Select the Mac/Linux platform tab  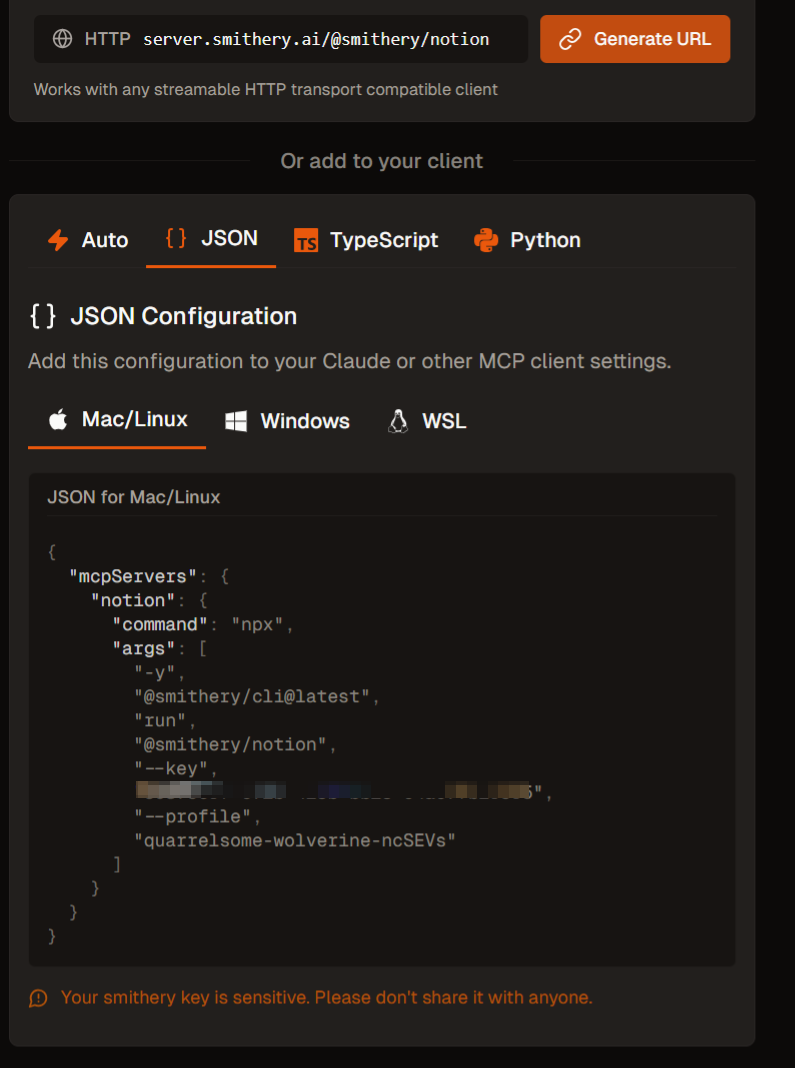pyautogui.click(x=117, y=420)
